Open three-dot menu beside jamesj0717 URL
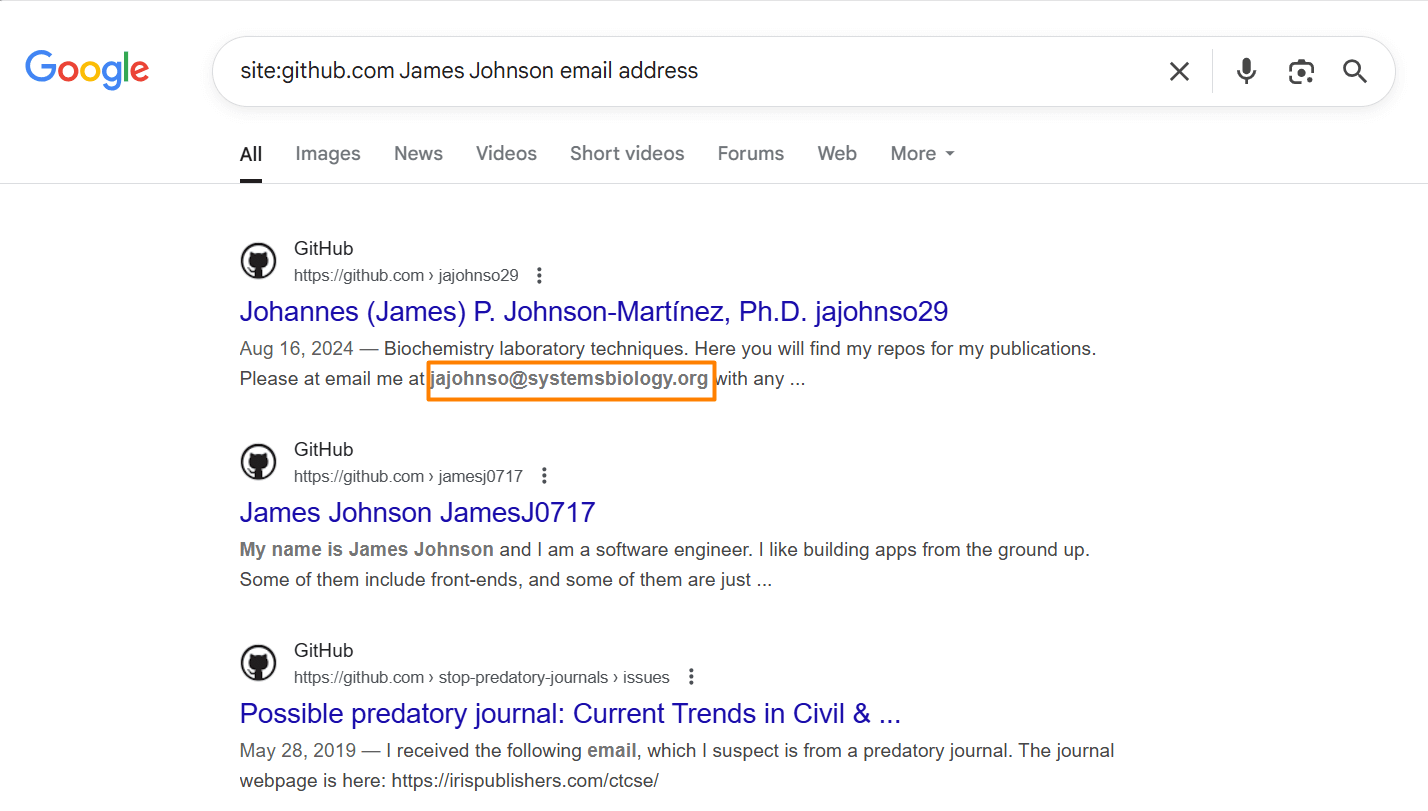This screenshot has width=1428, height=811. (544, 476)
